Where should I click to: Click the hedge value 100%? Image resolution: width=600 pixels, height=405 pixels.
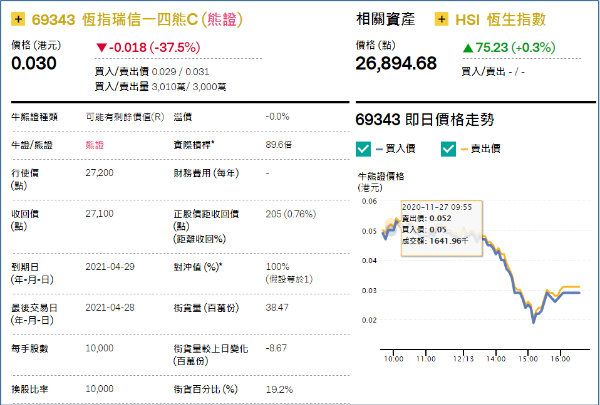click(x=277, y=266)
